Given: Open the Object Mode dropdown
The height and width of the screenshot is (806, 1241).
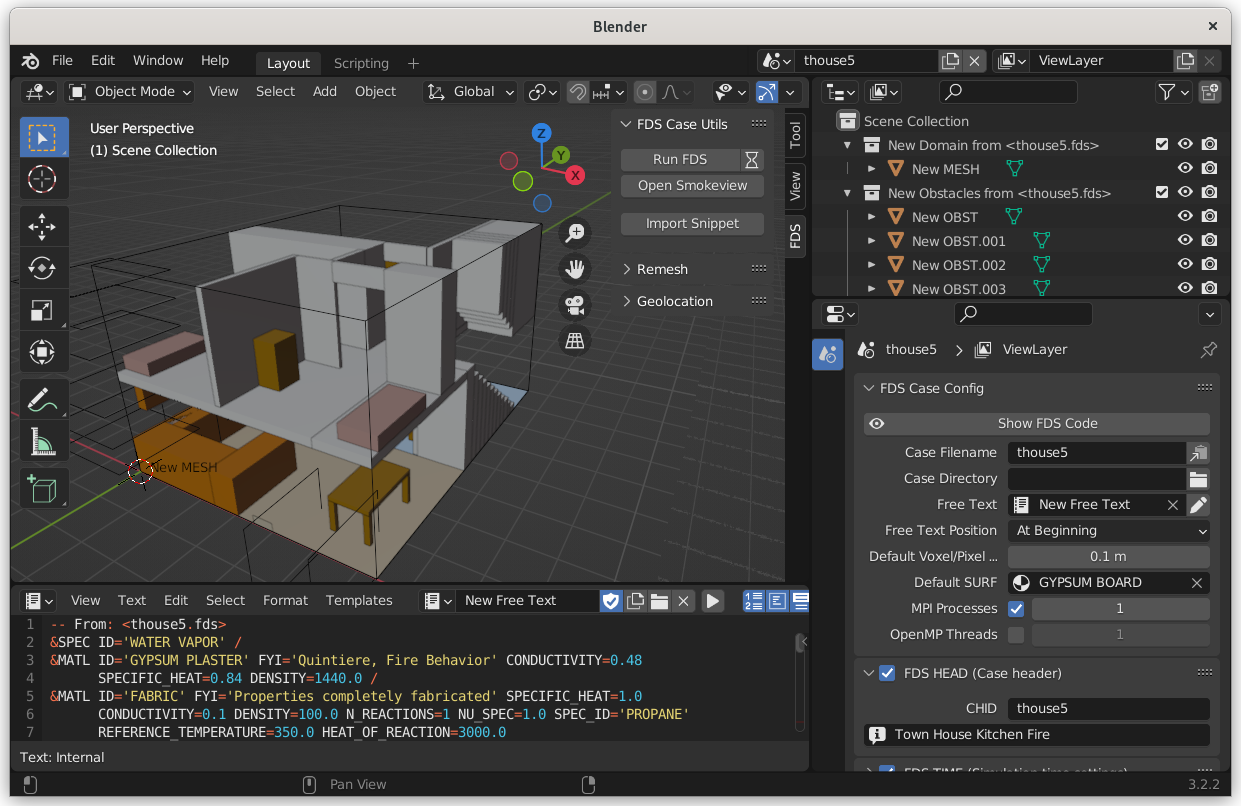Looking at the screenshot, I should click(x=130, y=92).
